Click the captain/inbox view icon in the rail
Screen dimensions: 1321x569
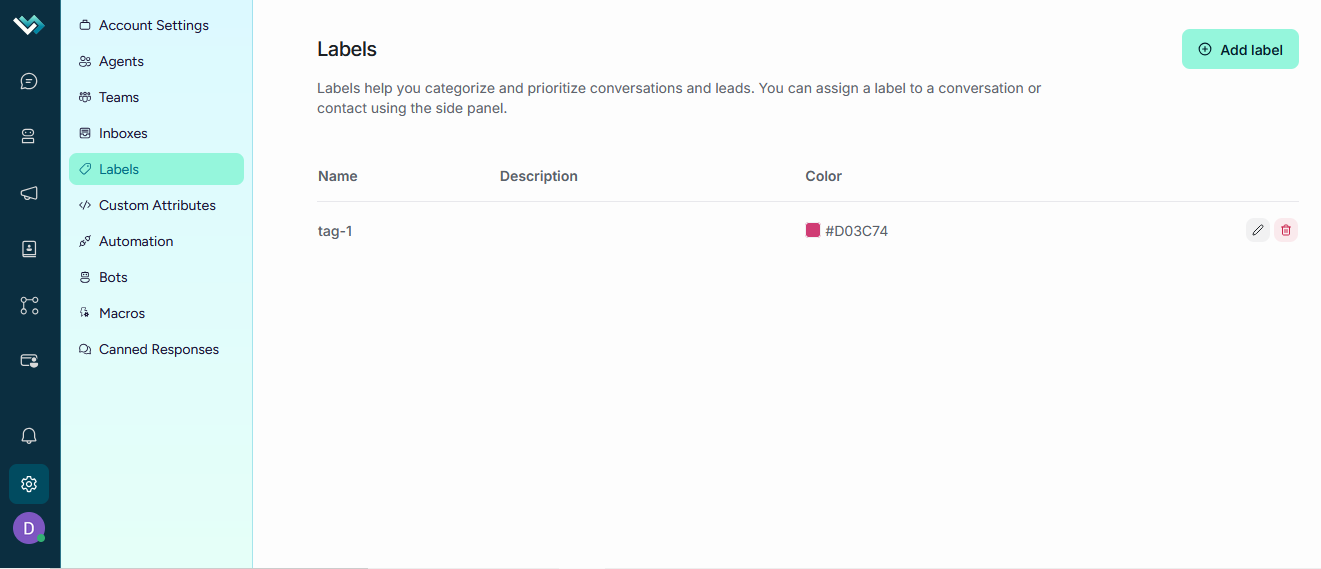[x=29, y=136]
